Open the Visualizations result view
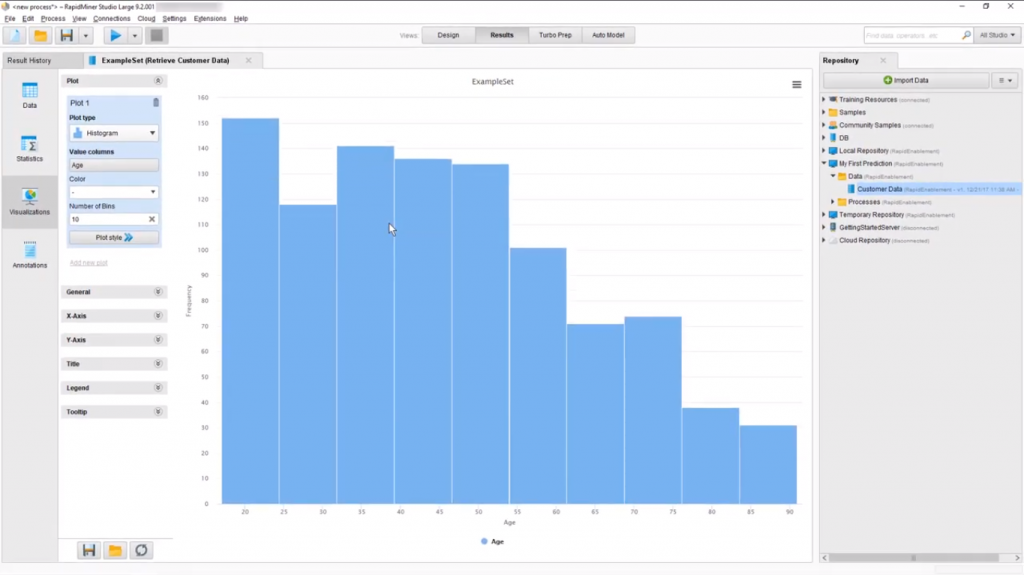 [x=29, y=202]
